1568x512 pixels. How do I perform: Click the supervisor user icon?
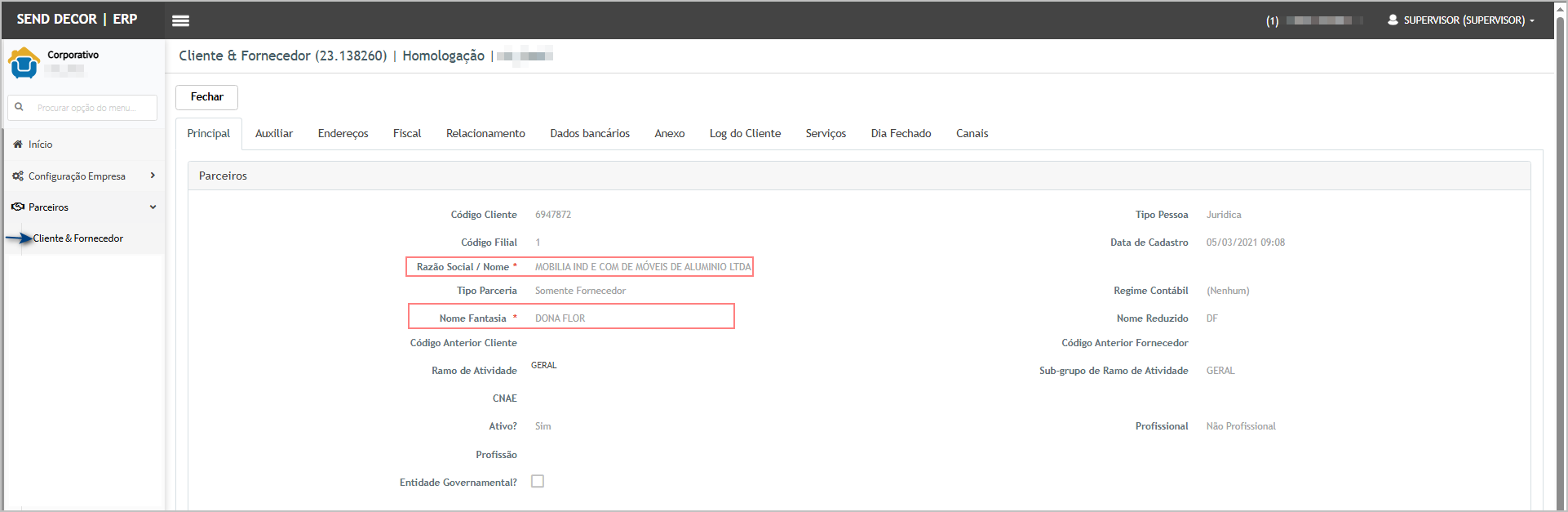pos(1393,20)
